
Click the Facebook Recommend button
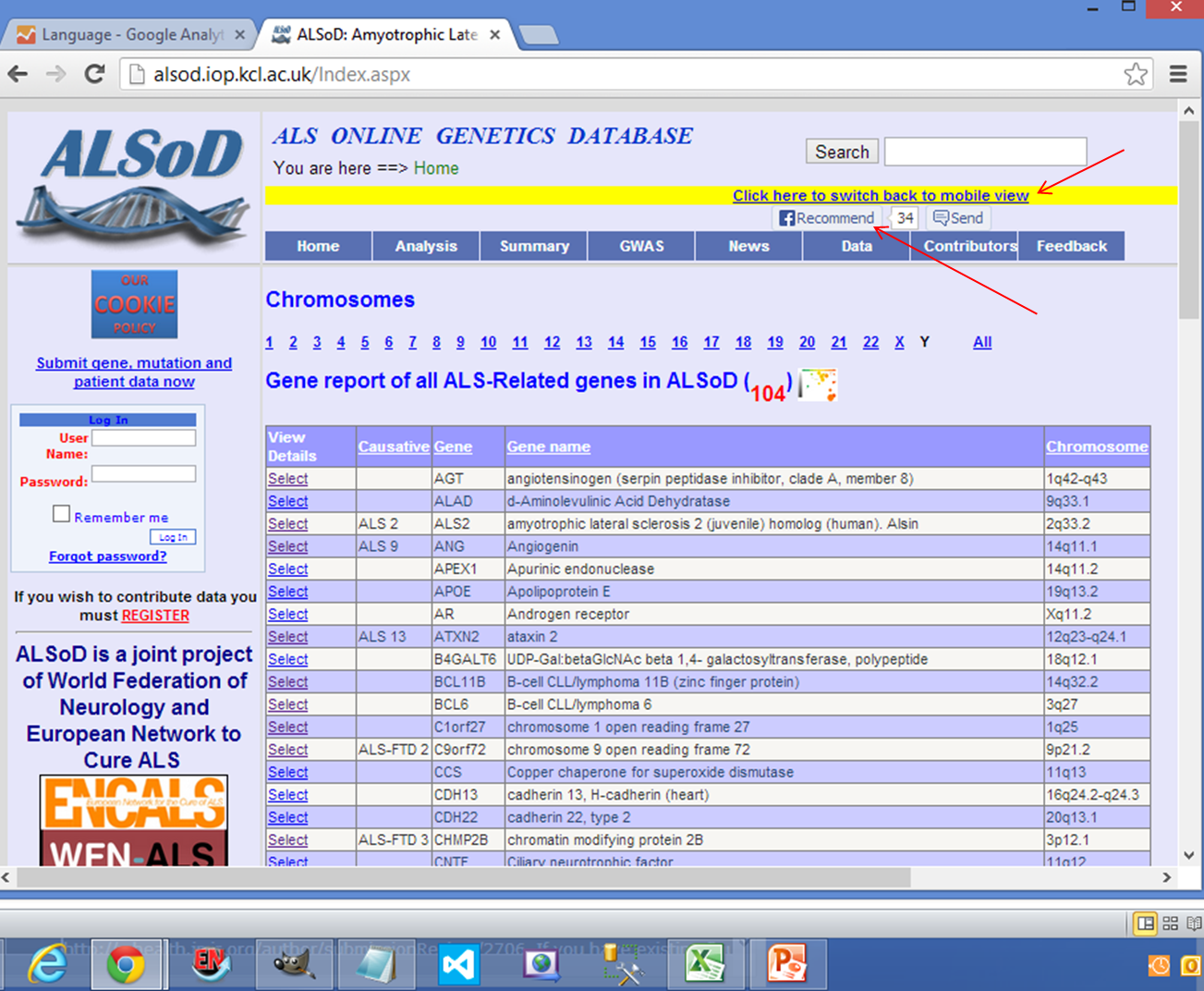pos(826,218)
